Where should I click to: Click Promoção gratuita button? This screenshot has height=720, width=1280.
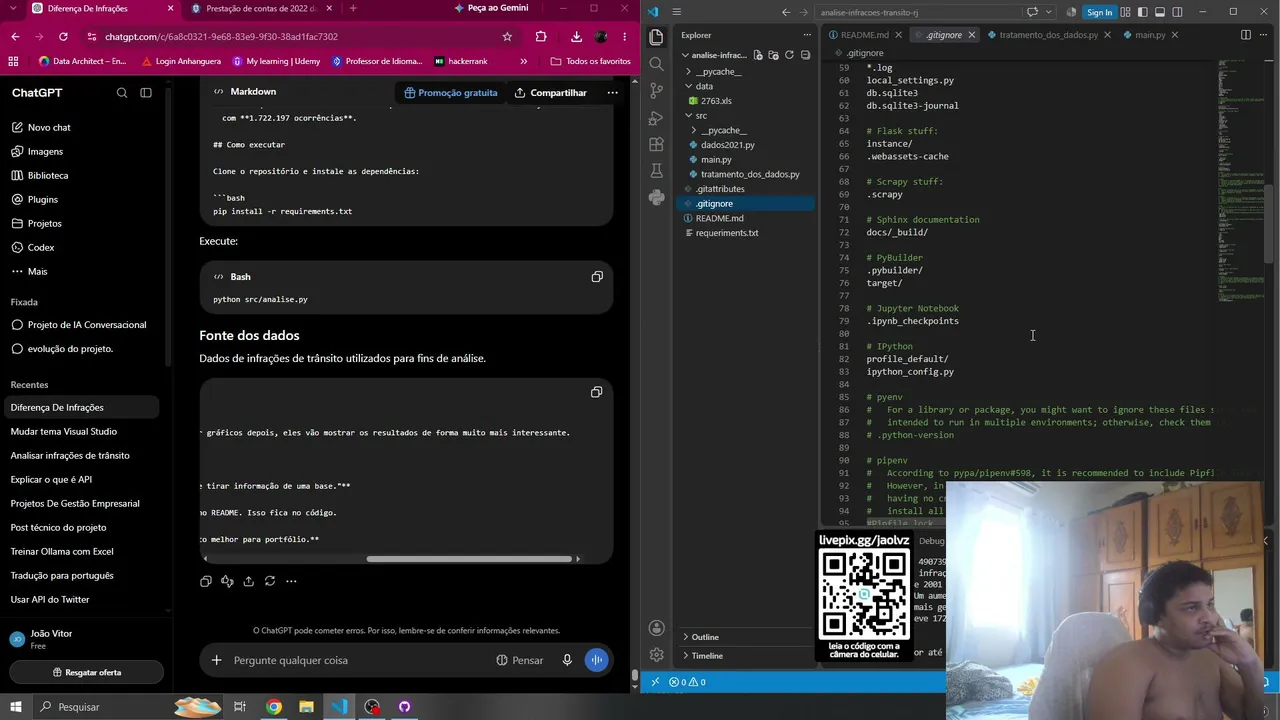pyautogui.click(x=451, y=93)
